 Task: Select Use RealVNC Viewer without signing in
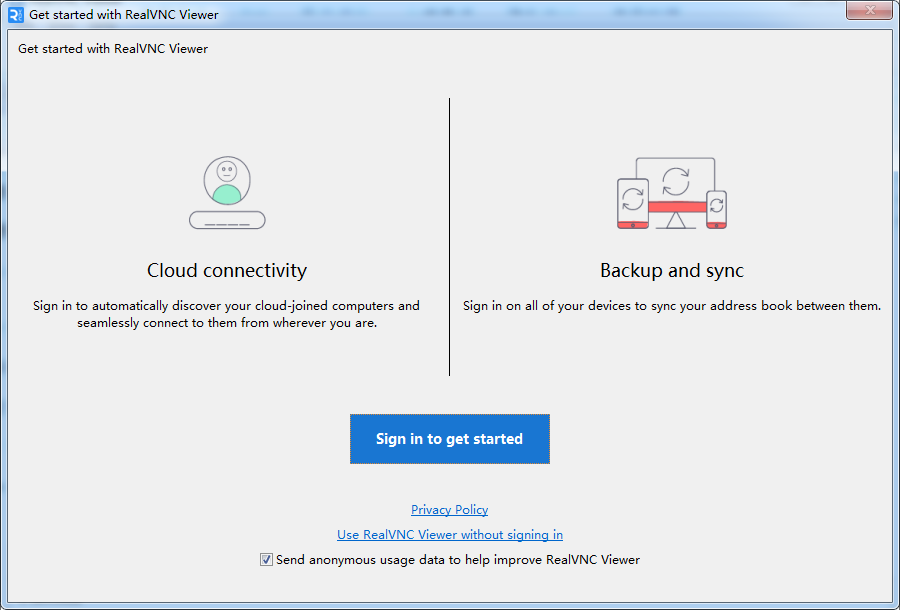(449, 534)
